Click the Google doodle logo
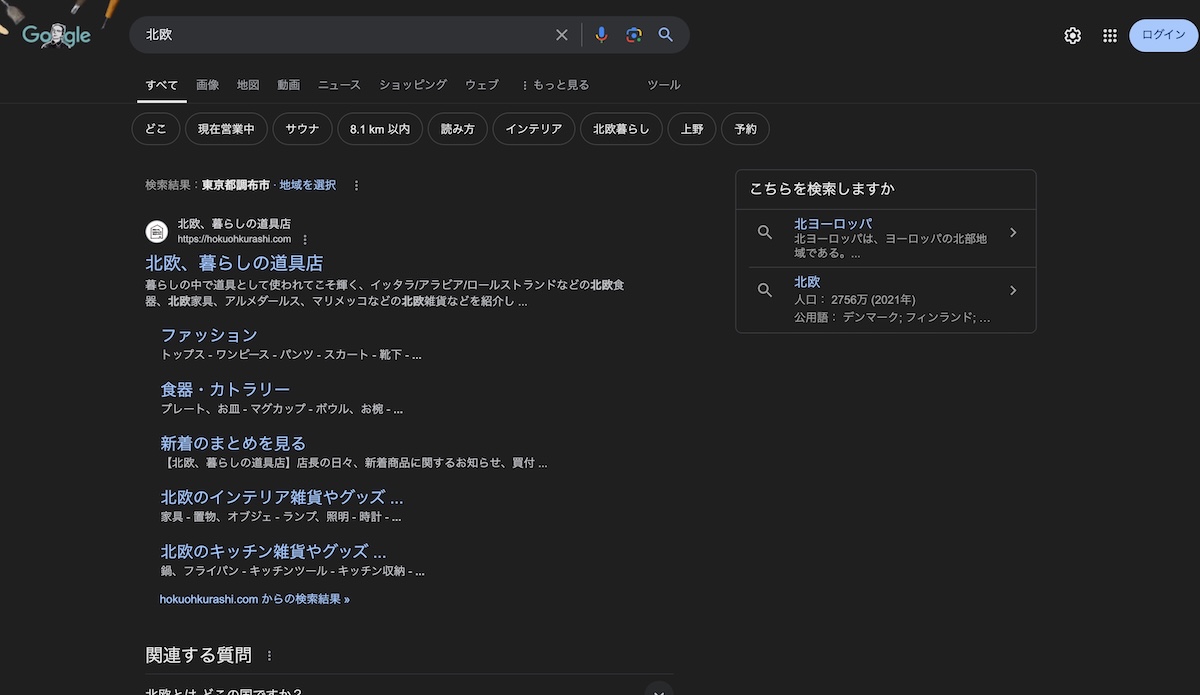 pyautogui.click(x=56, y=34)
